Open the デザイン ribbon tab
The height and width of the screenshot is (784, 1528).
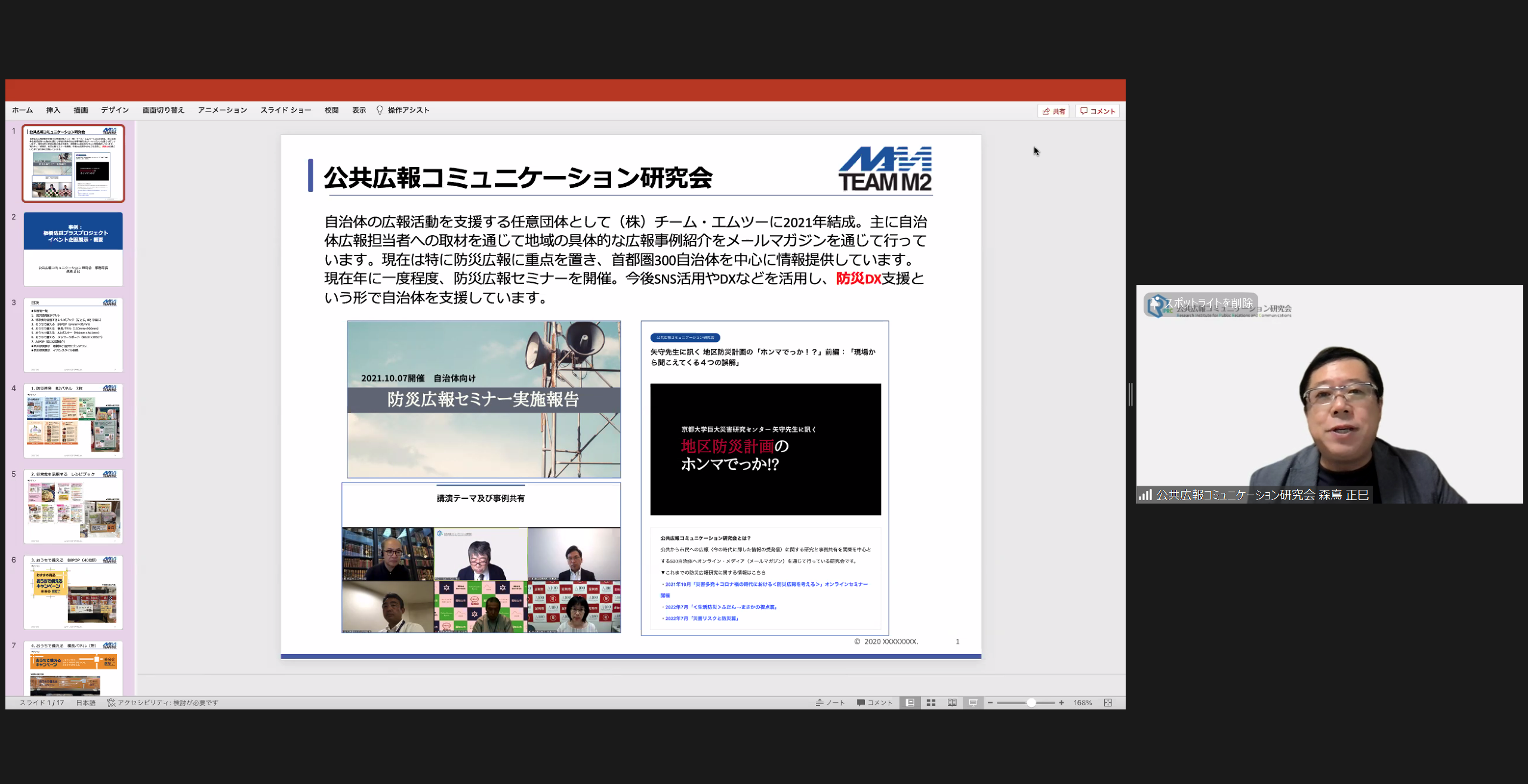pyautogui.click(x=115, y=110)
